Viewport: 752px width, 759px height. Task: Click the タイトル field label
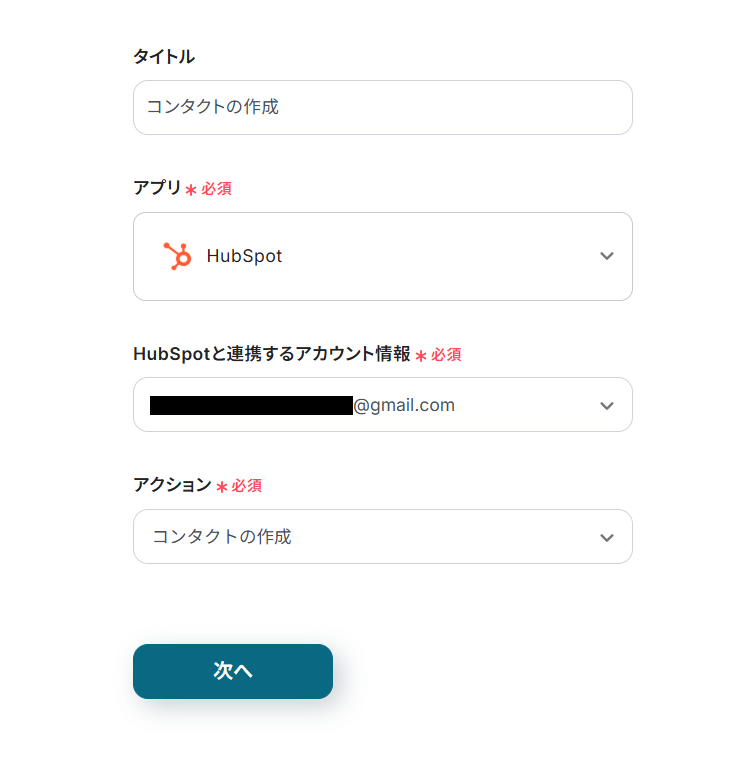tap(163, 57)
